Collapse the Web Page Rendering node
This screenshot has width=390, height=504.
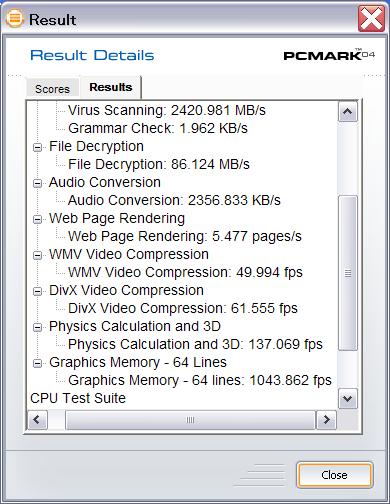coord(38,219)
